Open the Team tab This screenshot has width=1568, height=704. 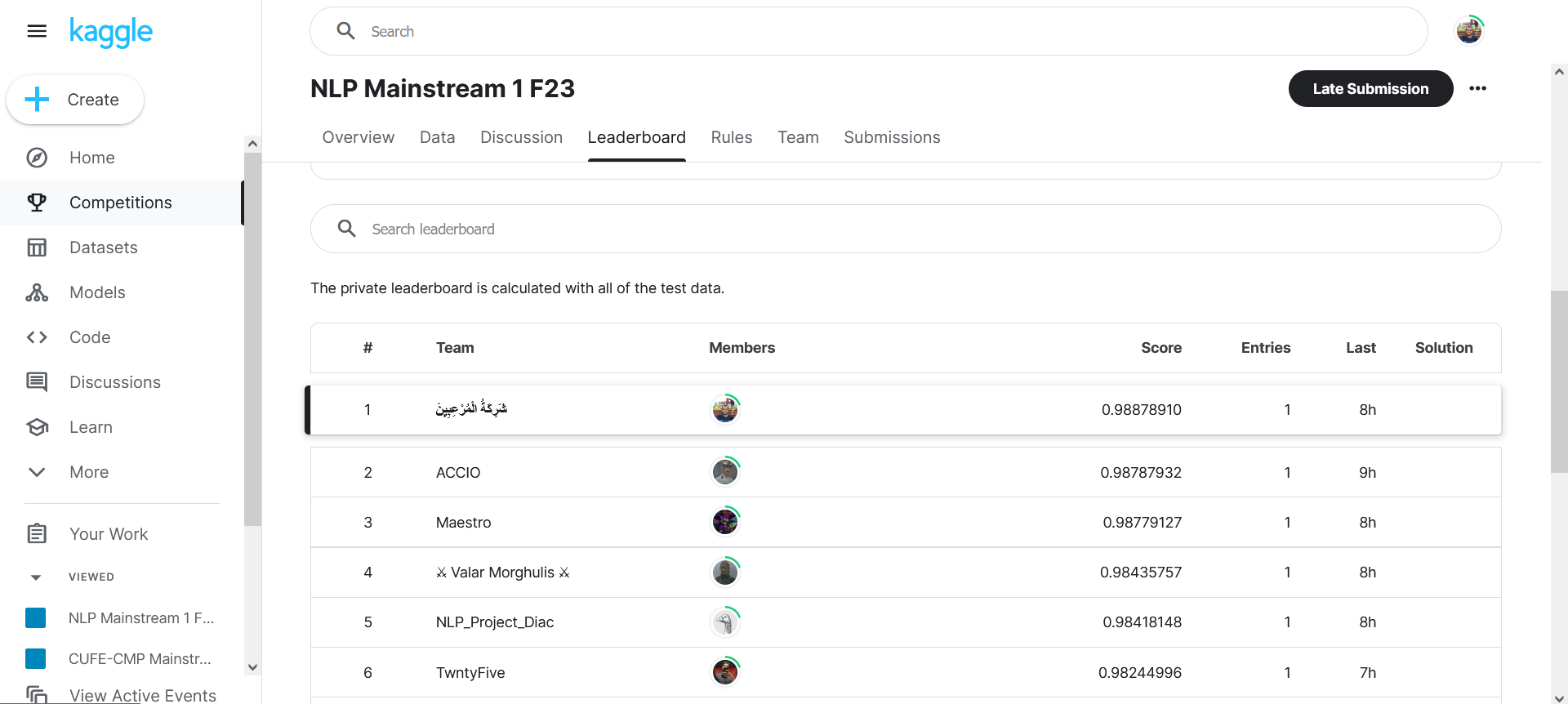(798, 137)
